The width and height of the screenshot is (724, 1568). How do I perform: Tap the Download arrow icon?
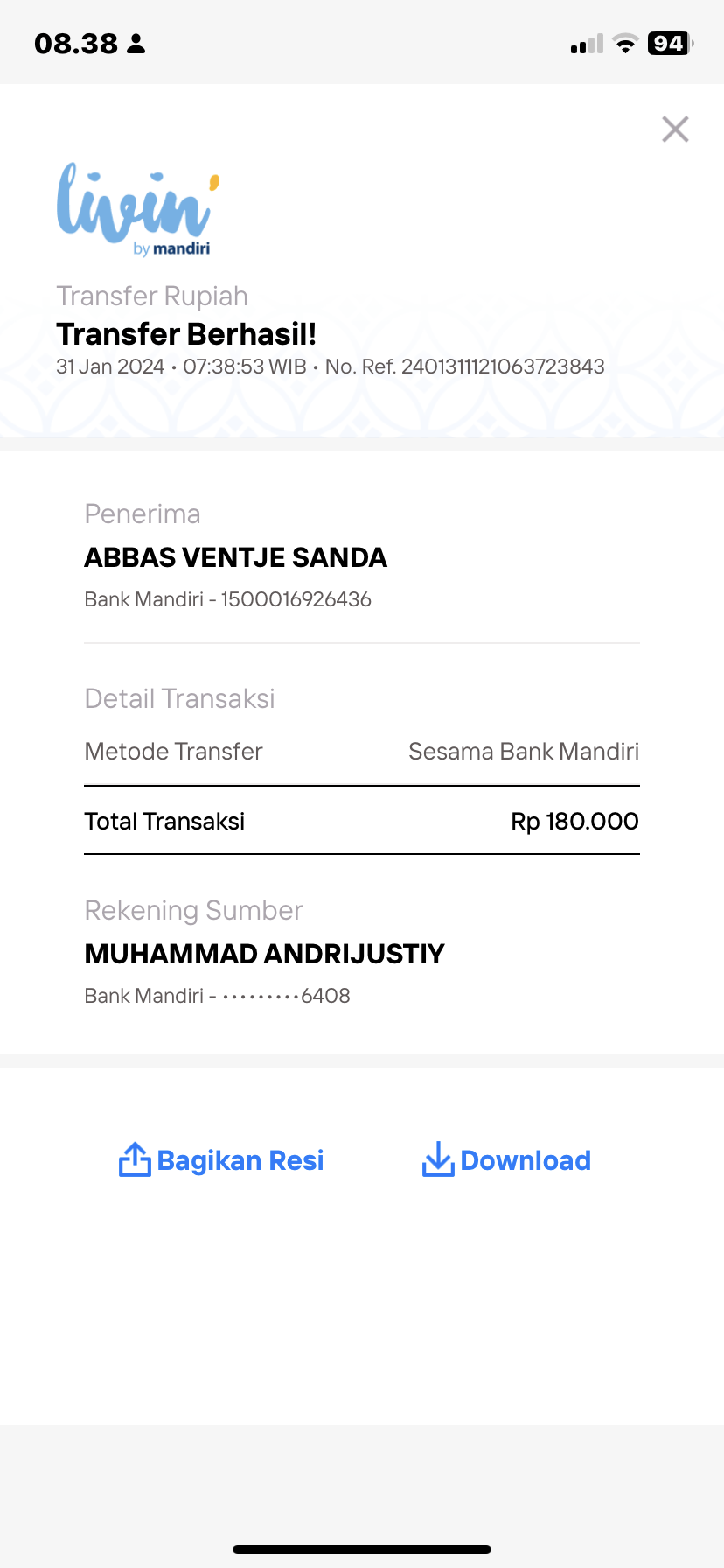click(x=438, y=1159)
